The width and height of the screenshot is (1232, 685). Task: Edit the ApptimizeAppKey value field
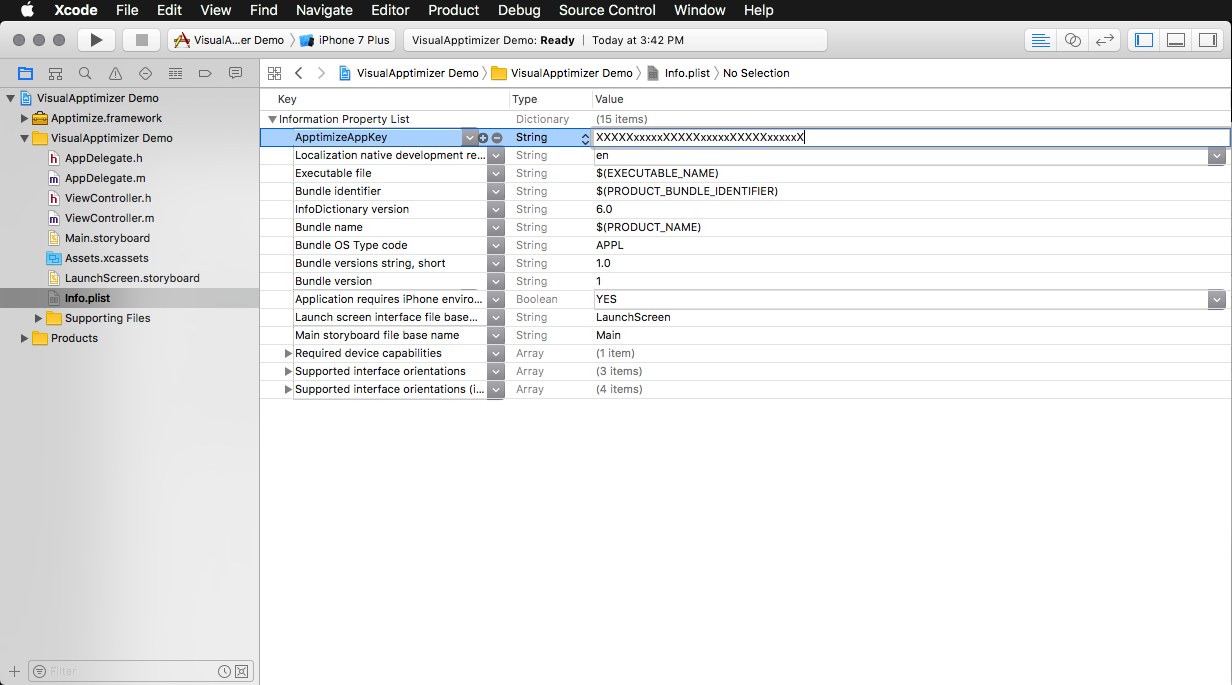910,138
